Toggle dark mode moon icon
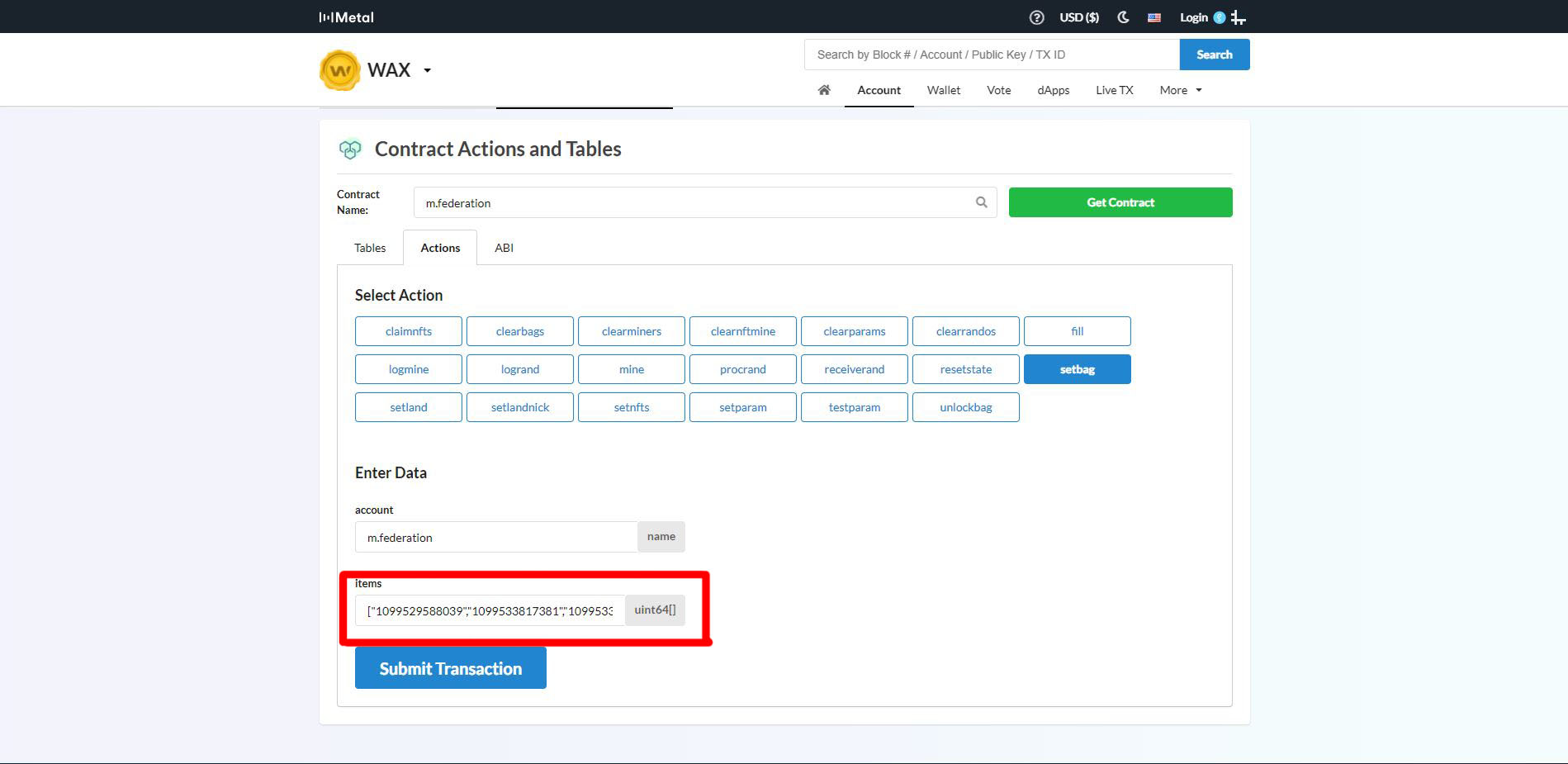This screenshot has height=764, width=1568. [1123, 17]
